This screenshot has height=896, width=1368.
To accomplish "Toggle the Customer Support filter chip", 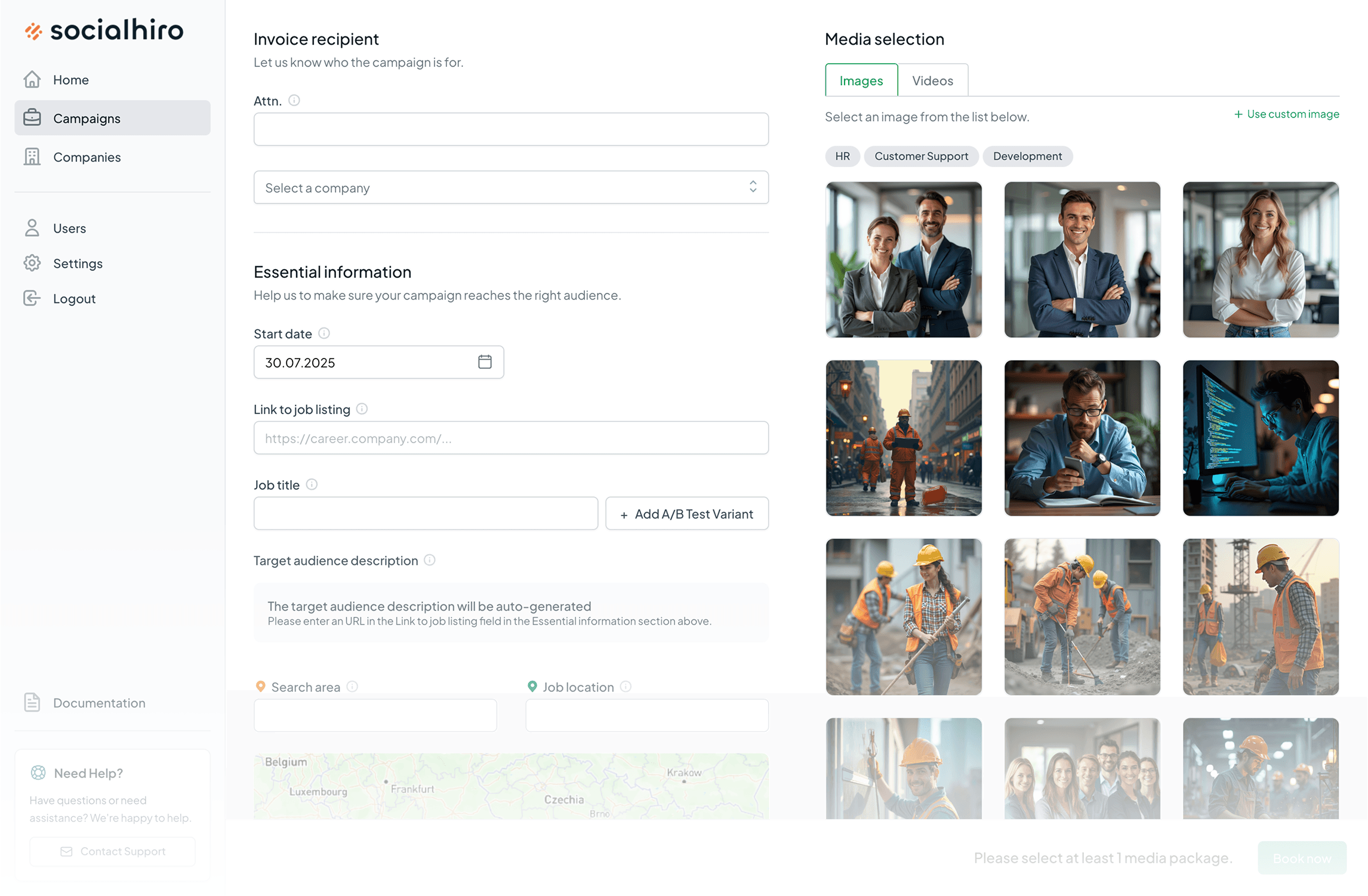I will pos(921,156).
